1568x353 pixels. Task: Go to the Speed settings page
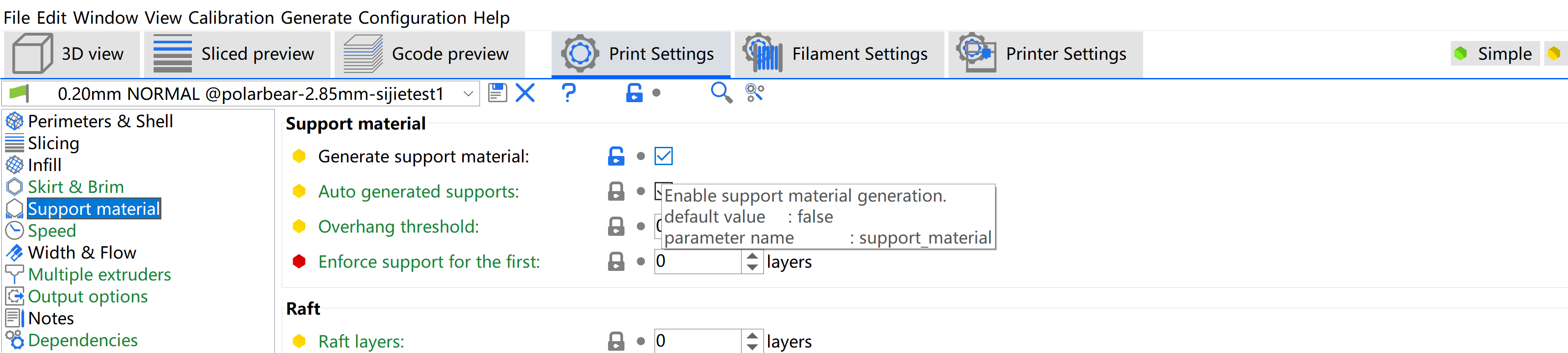(52, 231)
